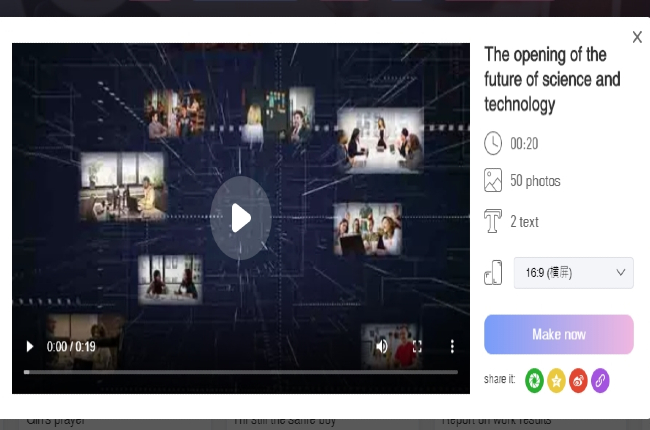This screenshot has height=430, width=650.
Task: Play the video with the center play button
Action: (240, 217)
